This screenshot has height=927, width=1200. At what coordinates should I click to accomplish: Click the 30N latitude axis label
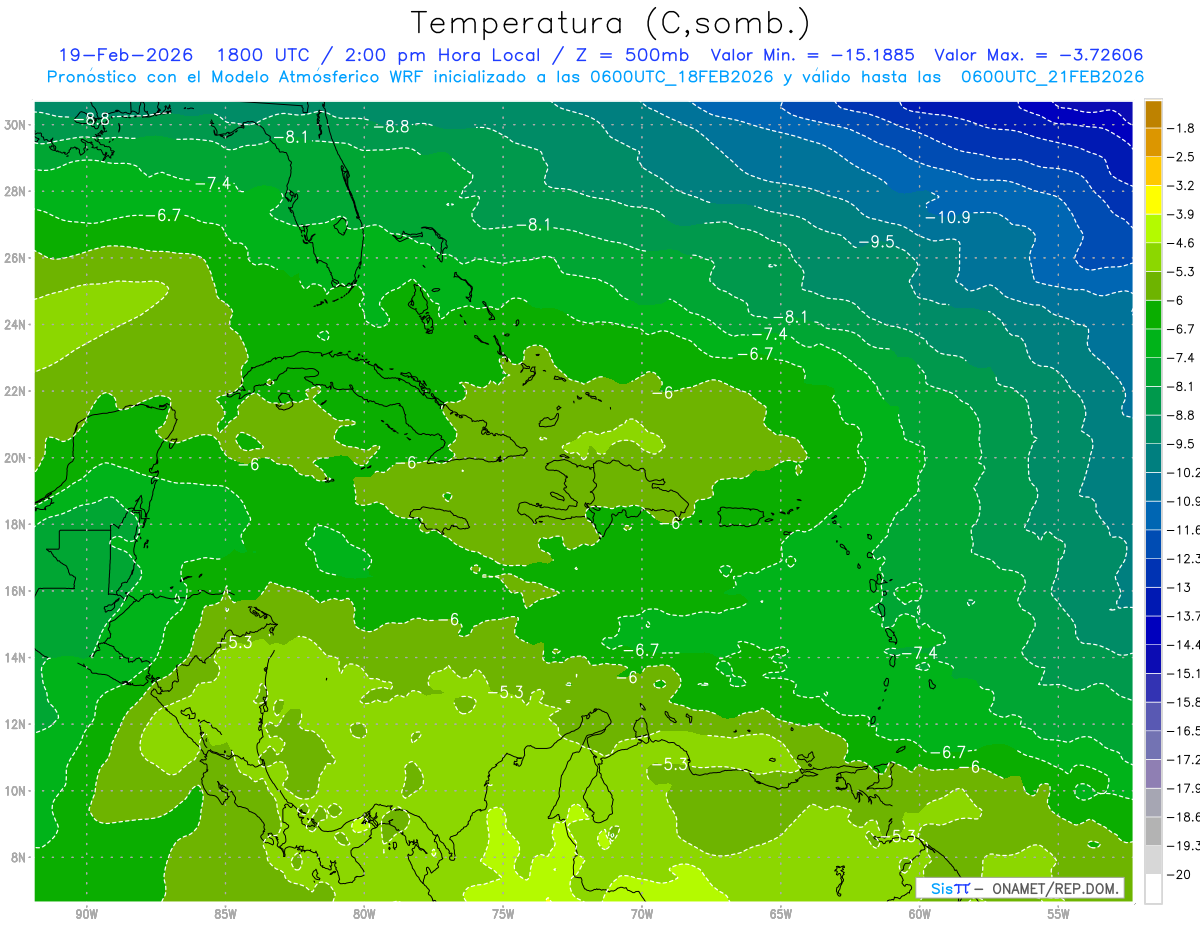point(16,125)
